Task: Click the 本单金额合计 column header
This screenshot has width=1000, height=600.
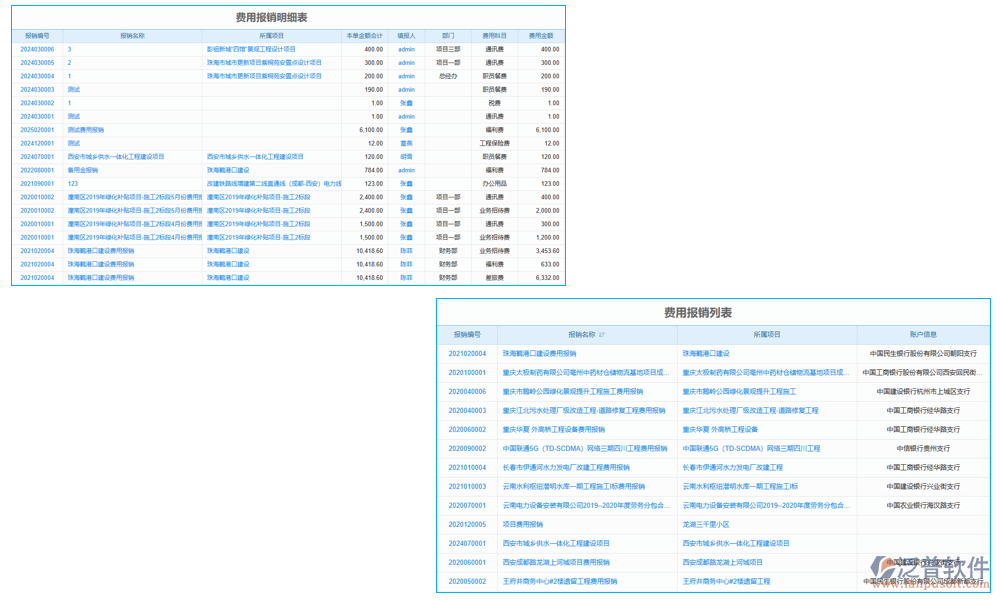Action: 363,35
